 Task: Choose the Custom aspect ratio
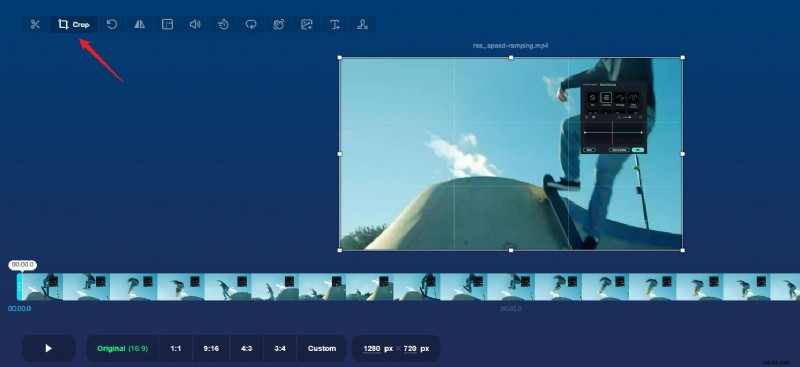[322, 348]
